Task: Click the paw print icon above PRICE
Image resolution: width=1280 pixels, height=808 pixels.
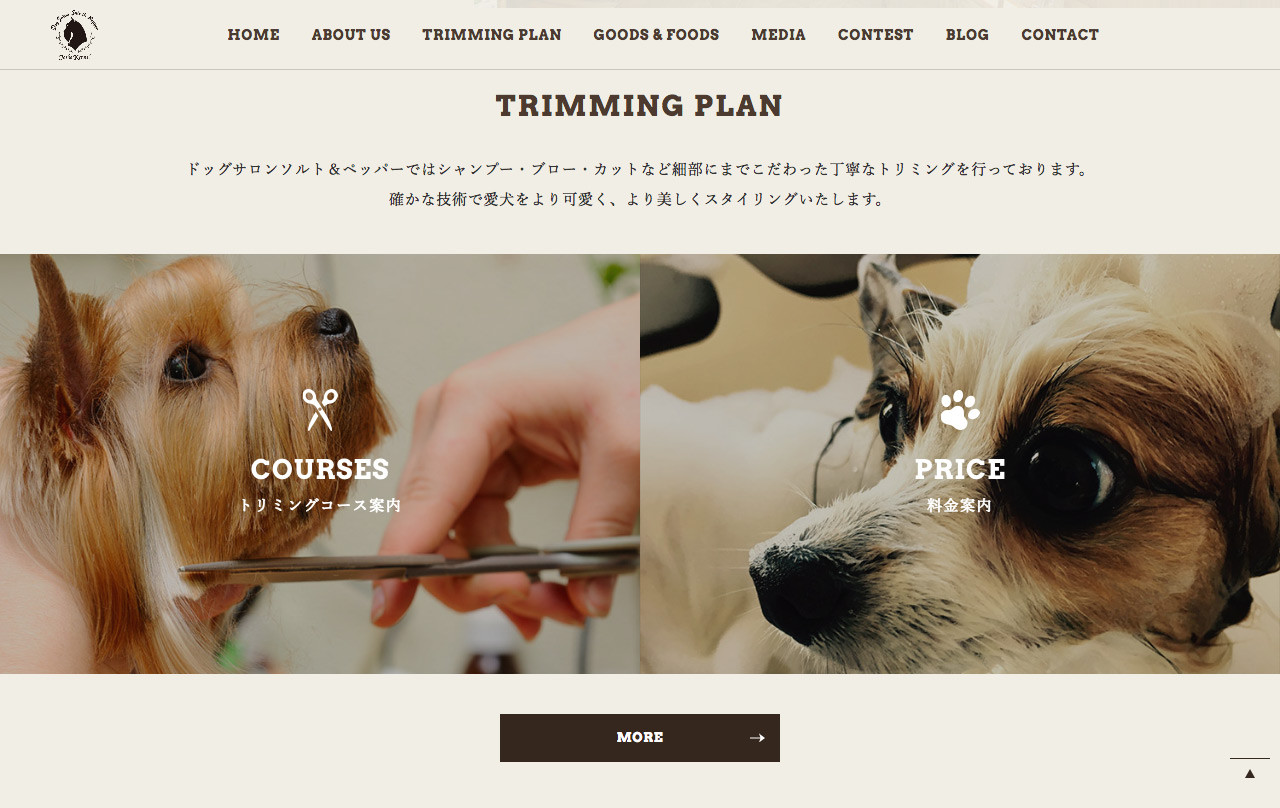Action: 960,410
